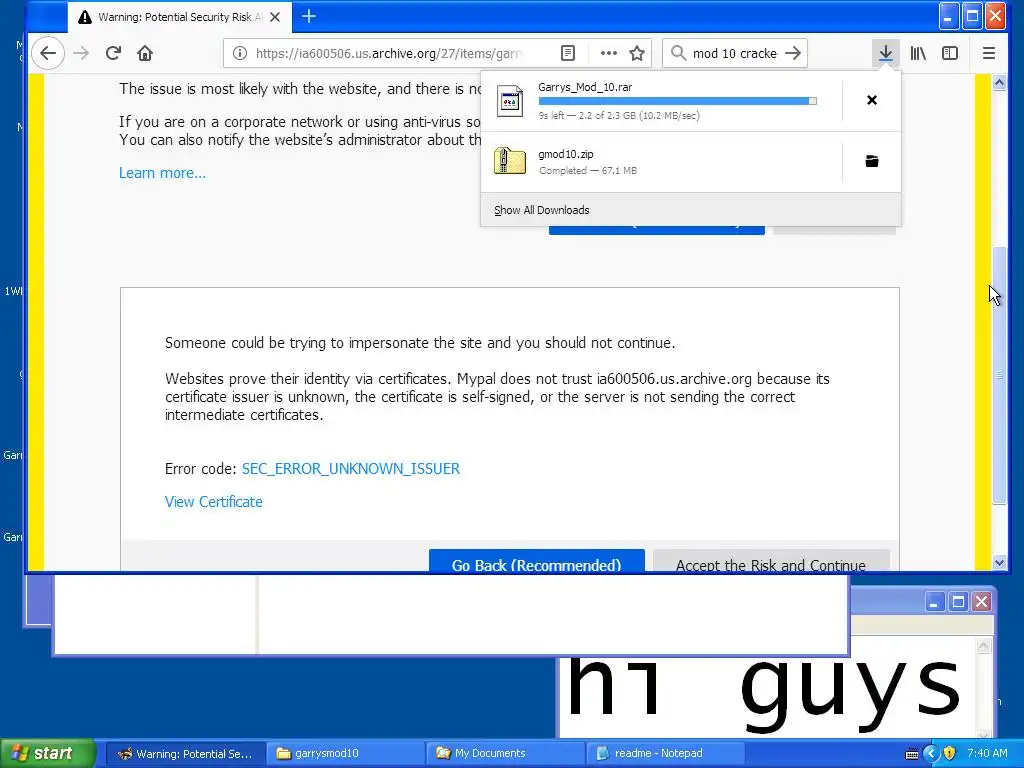Show All Downloads in the panel

coord(541,210)
